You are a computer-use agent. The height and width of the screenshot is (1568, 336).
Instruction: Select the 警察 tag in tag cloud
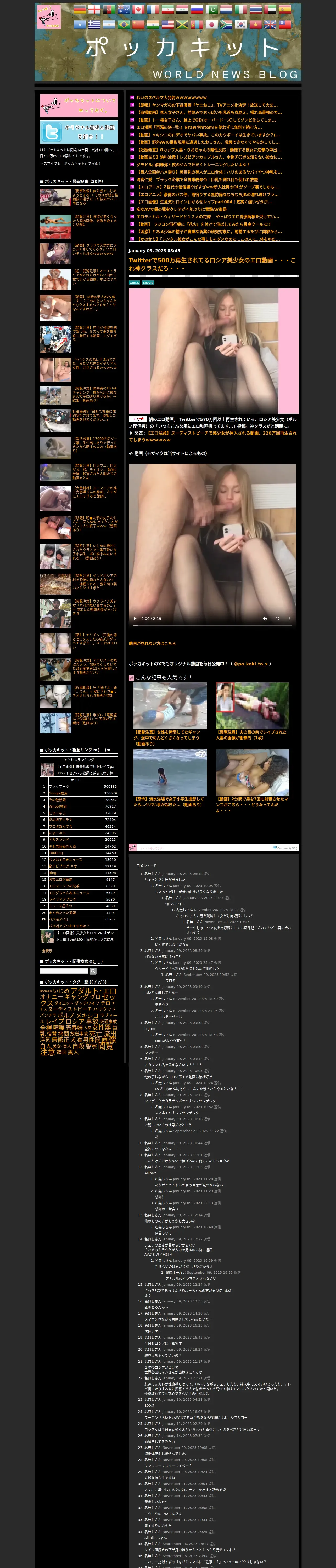(91, 1046)
